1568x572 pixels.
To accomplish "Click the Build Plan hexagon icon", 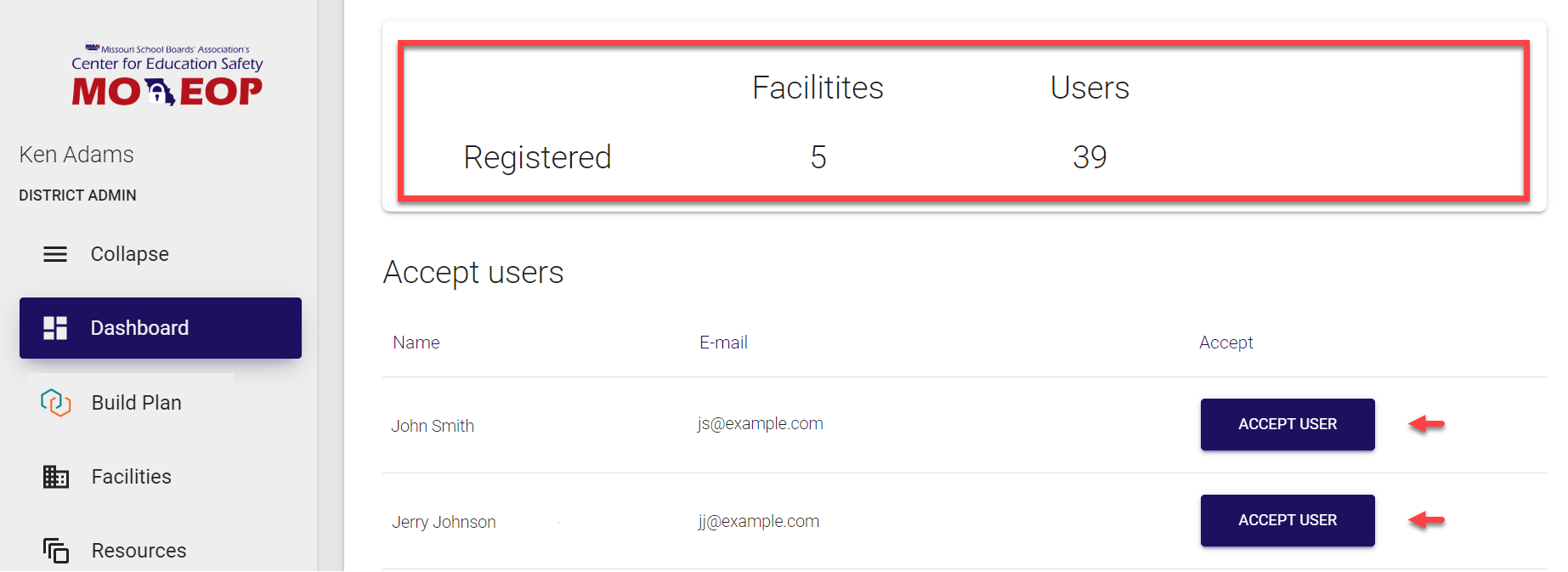I will pos(55,402).
